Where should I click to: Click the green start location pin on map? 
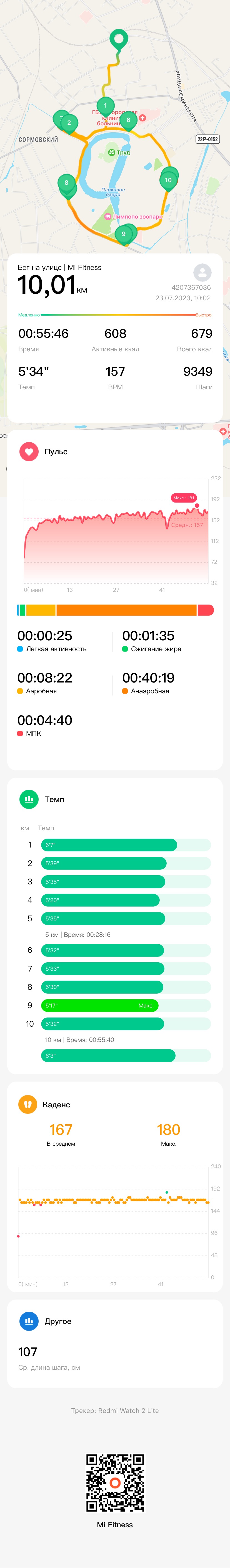118,40
